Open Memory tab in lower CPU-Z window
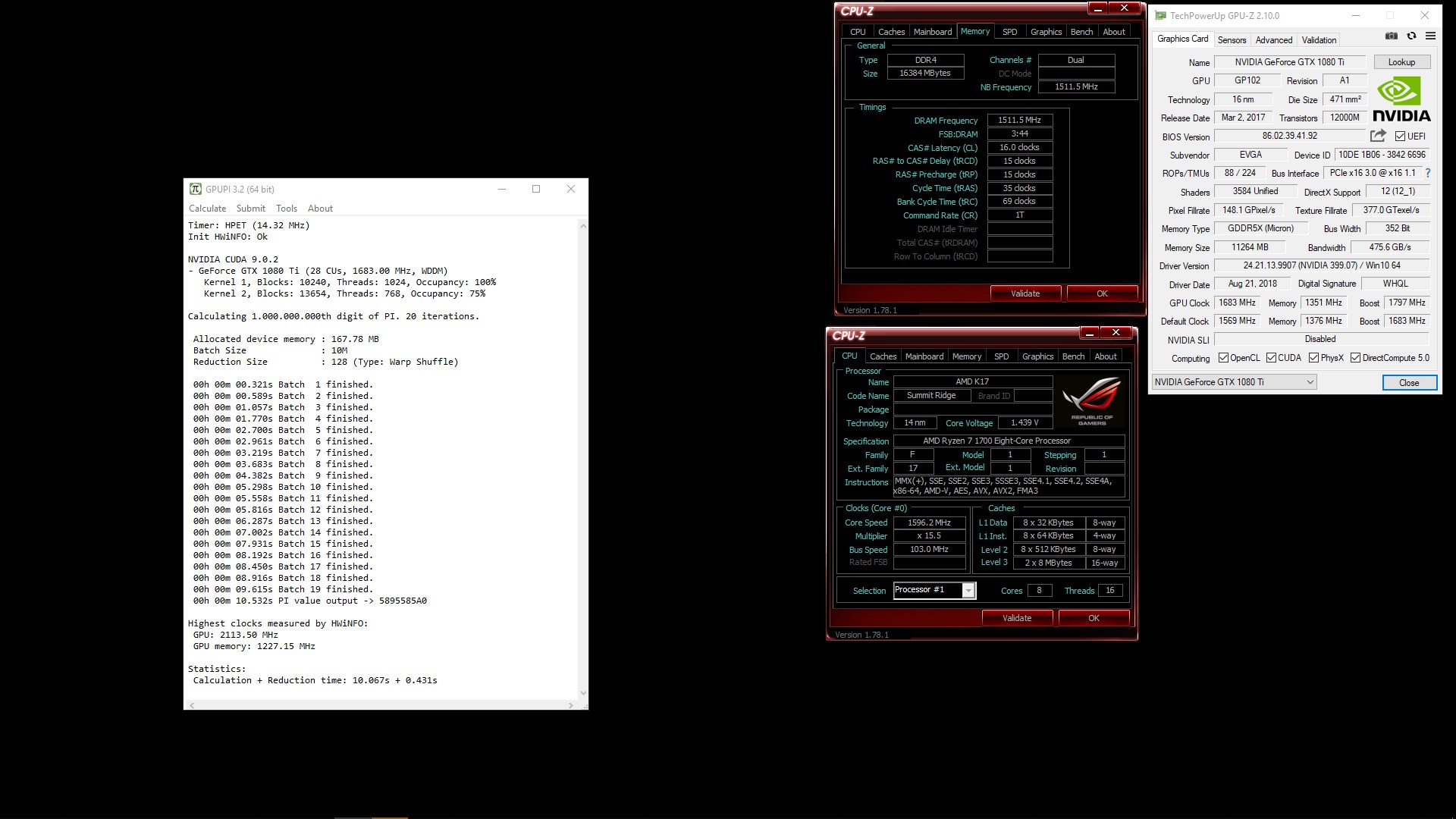 click(x=966, y=356)
